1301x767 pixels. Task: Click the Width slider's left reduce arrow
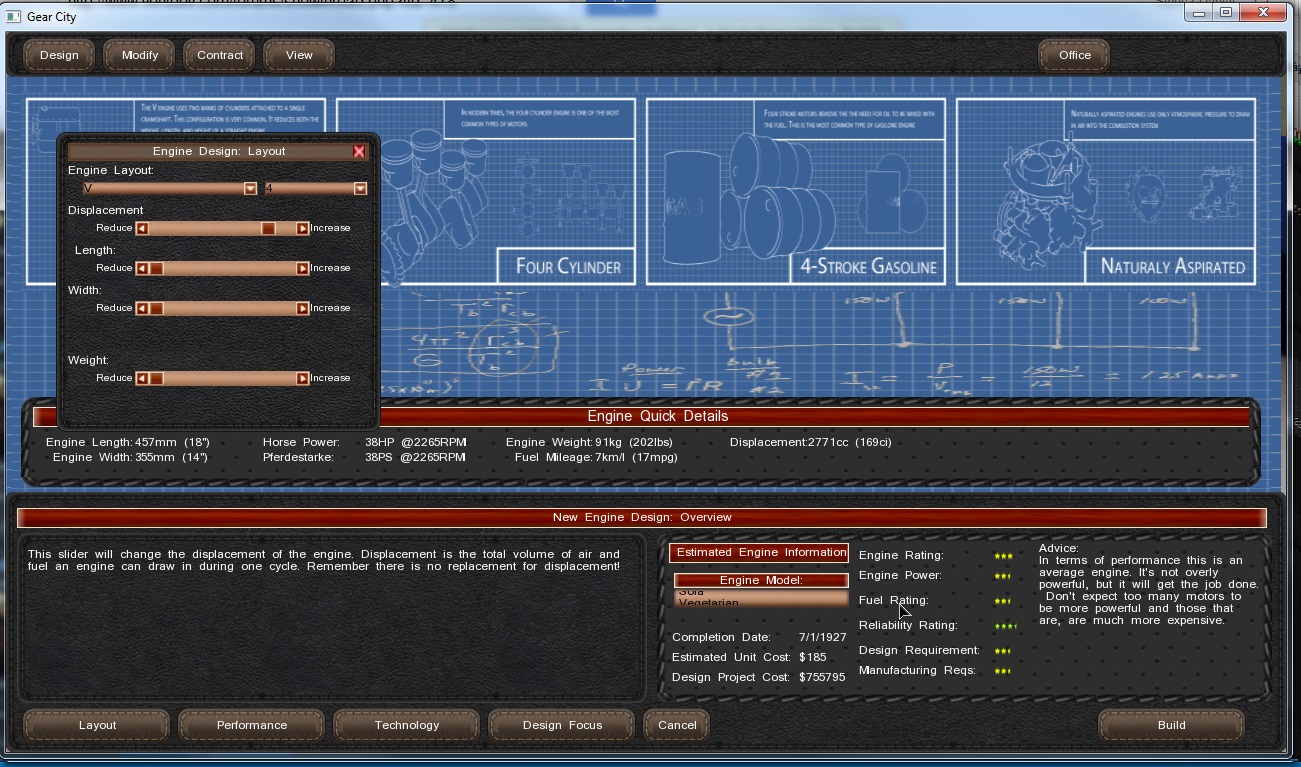[x=142, y=308]
